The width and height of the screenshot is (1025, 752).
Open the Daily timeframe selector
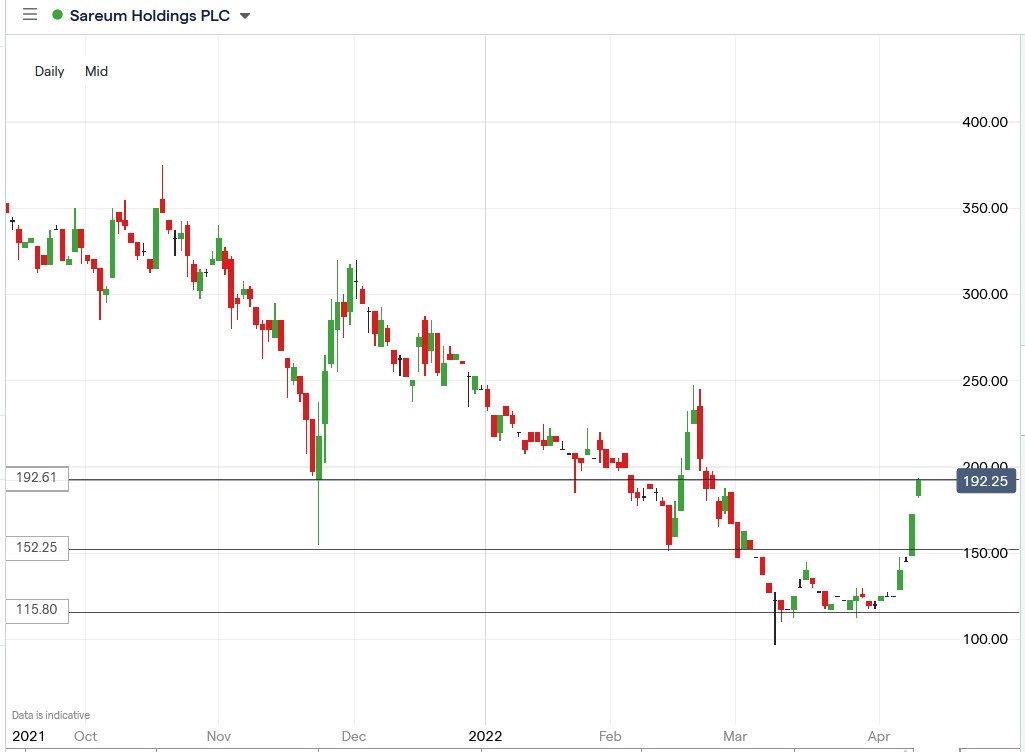[49, 71]
